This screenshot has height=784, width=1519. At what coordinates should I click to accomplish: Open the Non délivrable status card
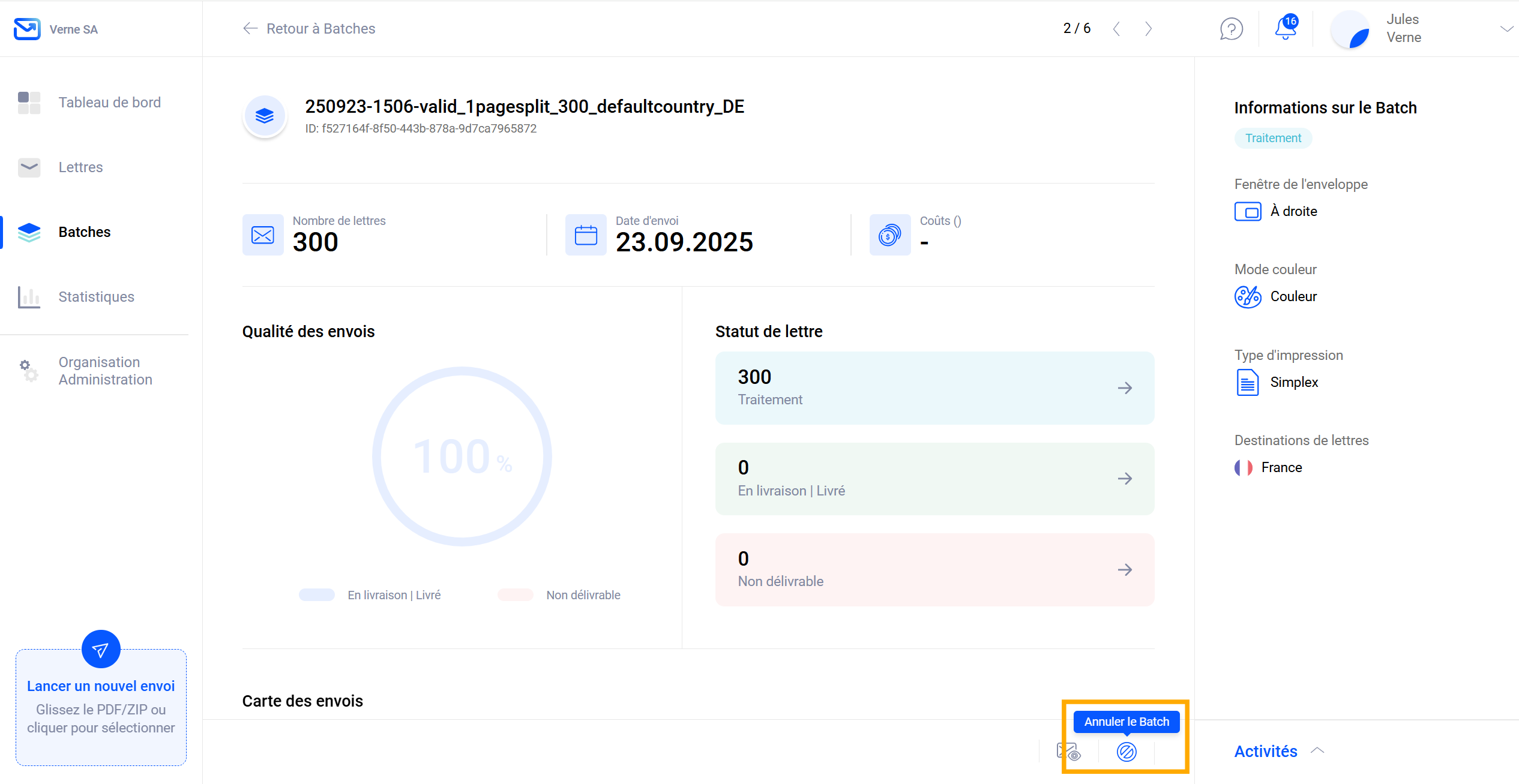(934, 570)
